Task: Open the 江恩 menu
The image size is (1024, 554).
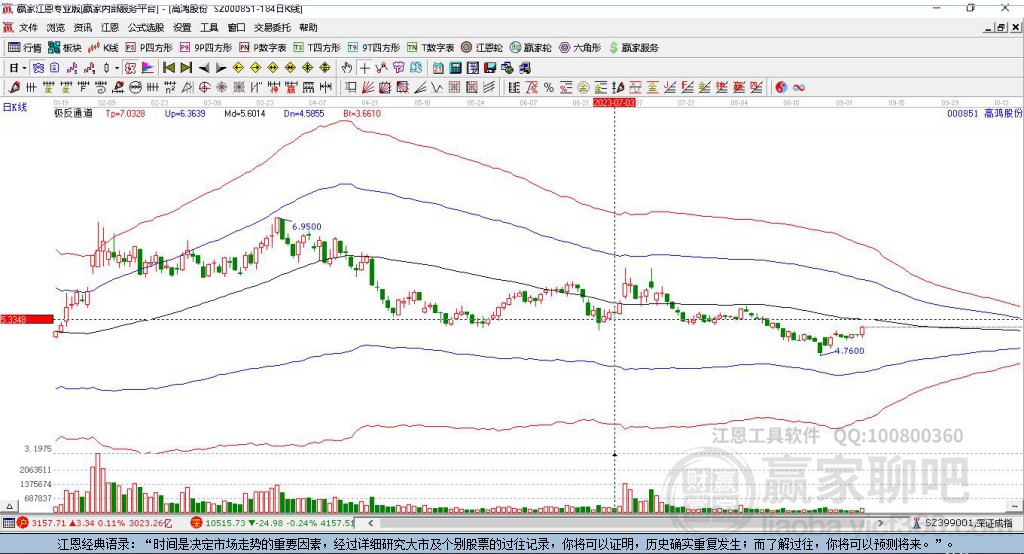Action: tap(110, 27)
